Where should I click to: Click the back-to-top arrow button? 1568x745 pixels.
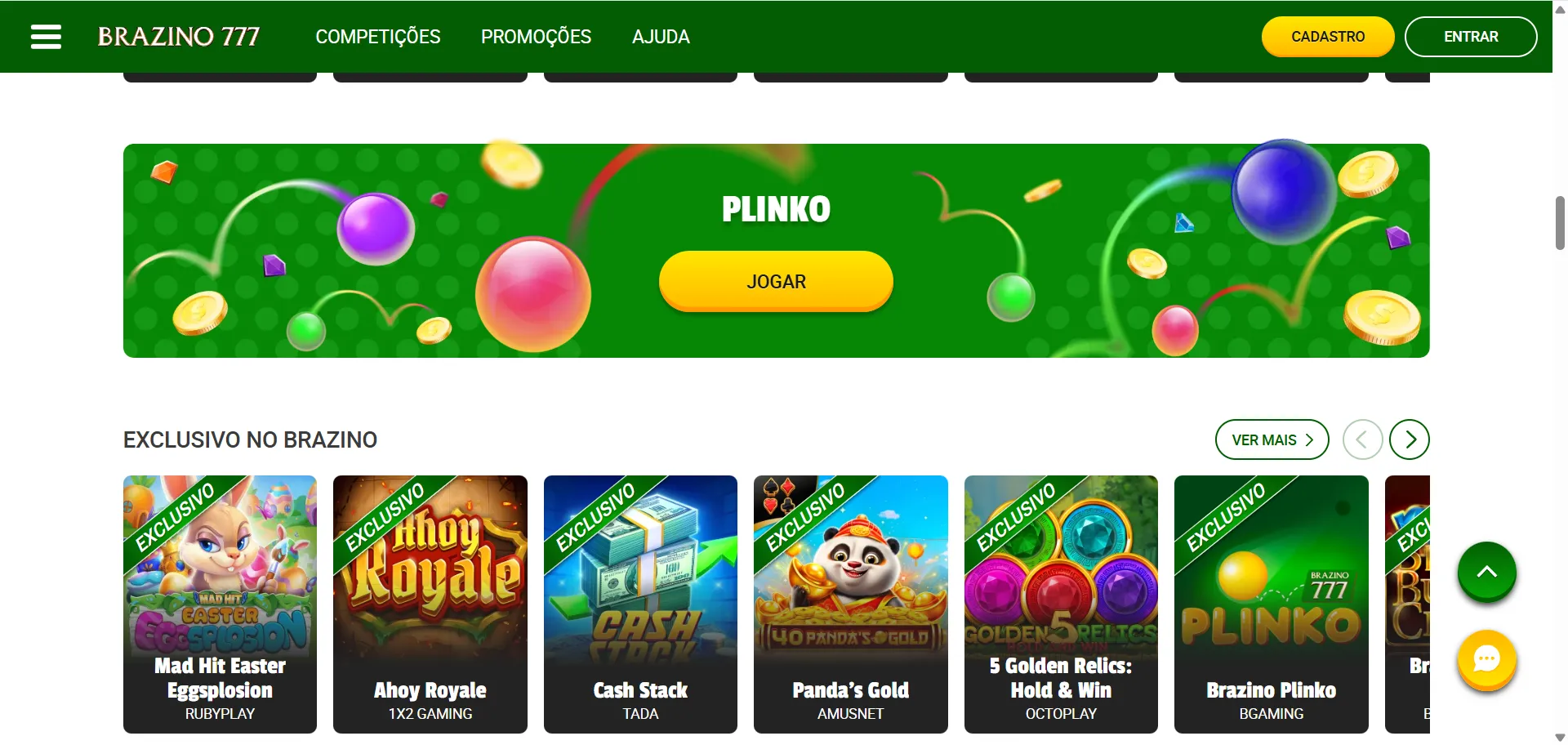point(1486,572)
